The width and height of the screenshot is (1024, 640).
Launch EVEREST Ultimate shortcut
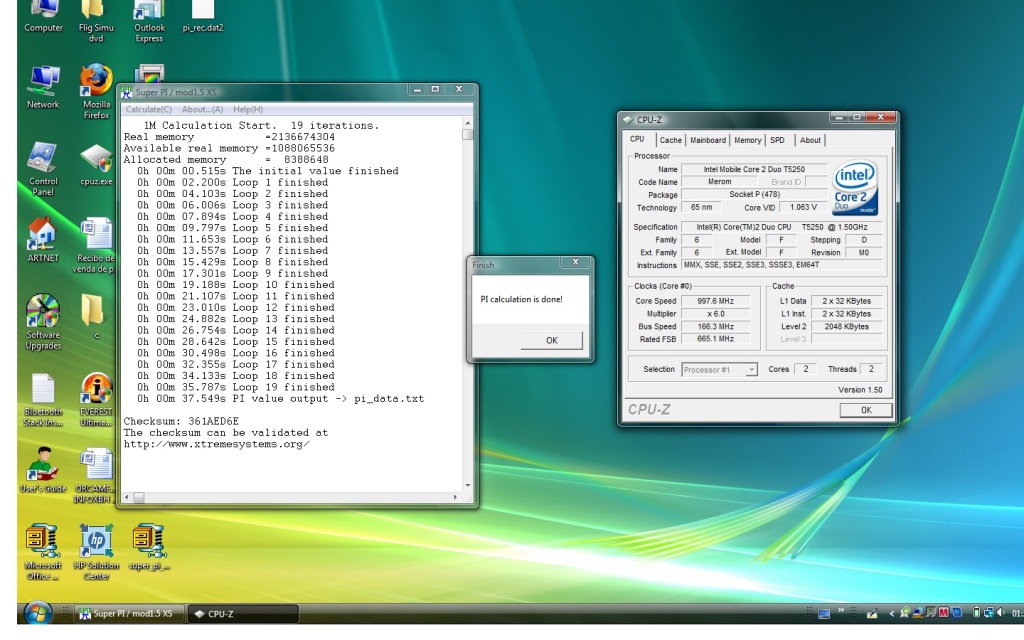click(96, 399)
